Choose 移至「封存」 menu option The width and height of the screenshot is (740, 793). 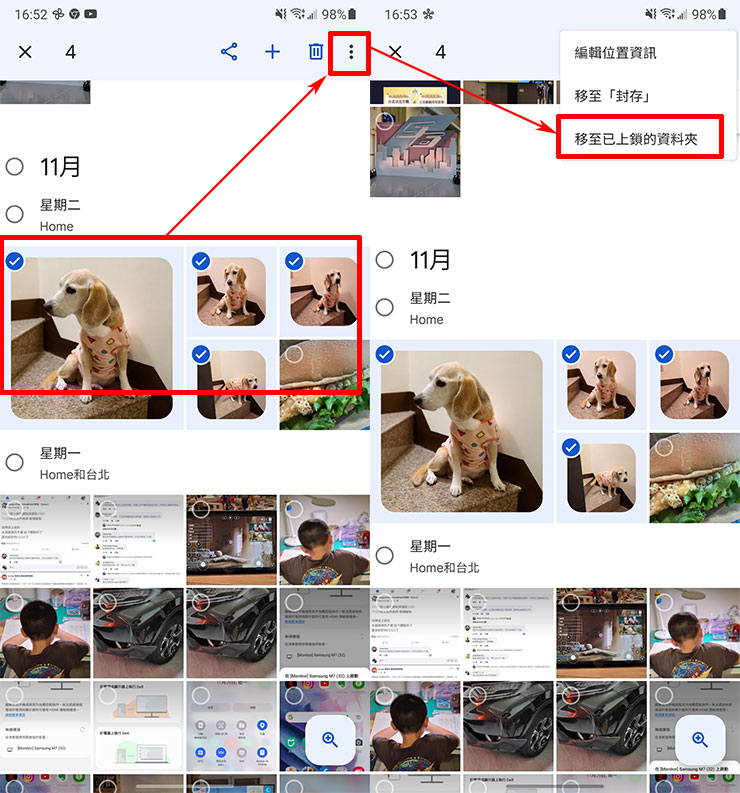point(612,96)
